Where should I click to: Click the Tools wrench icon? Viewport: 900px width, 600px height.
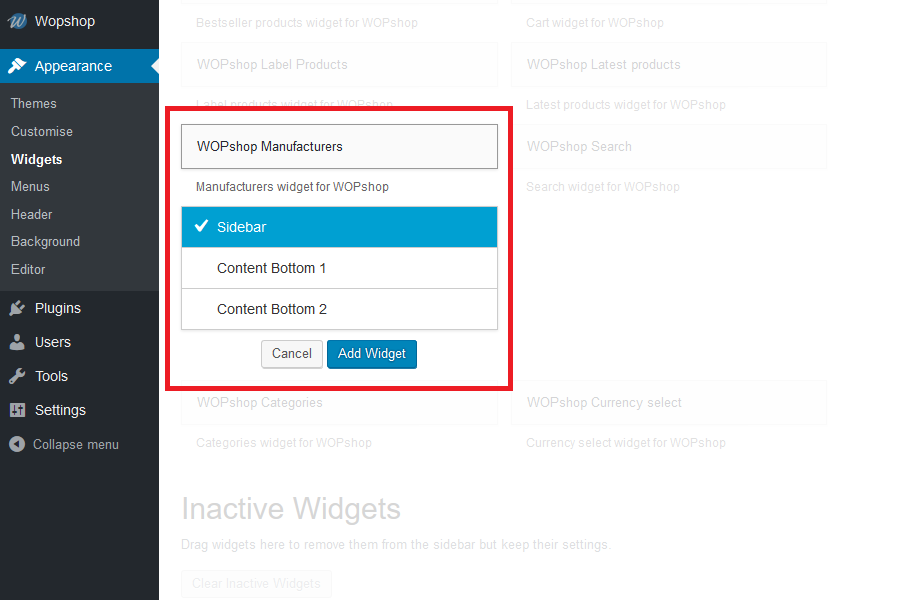17,376
